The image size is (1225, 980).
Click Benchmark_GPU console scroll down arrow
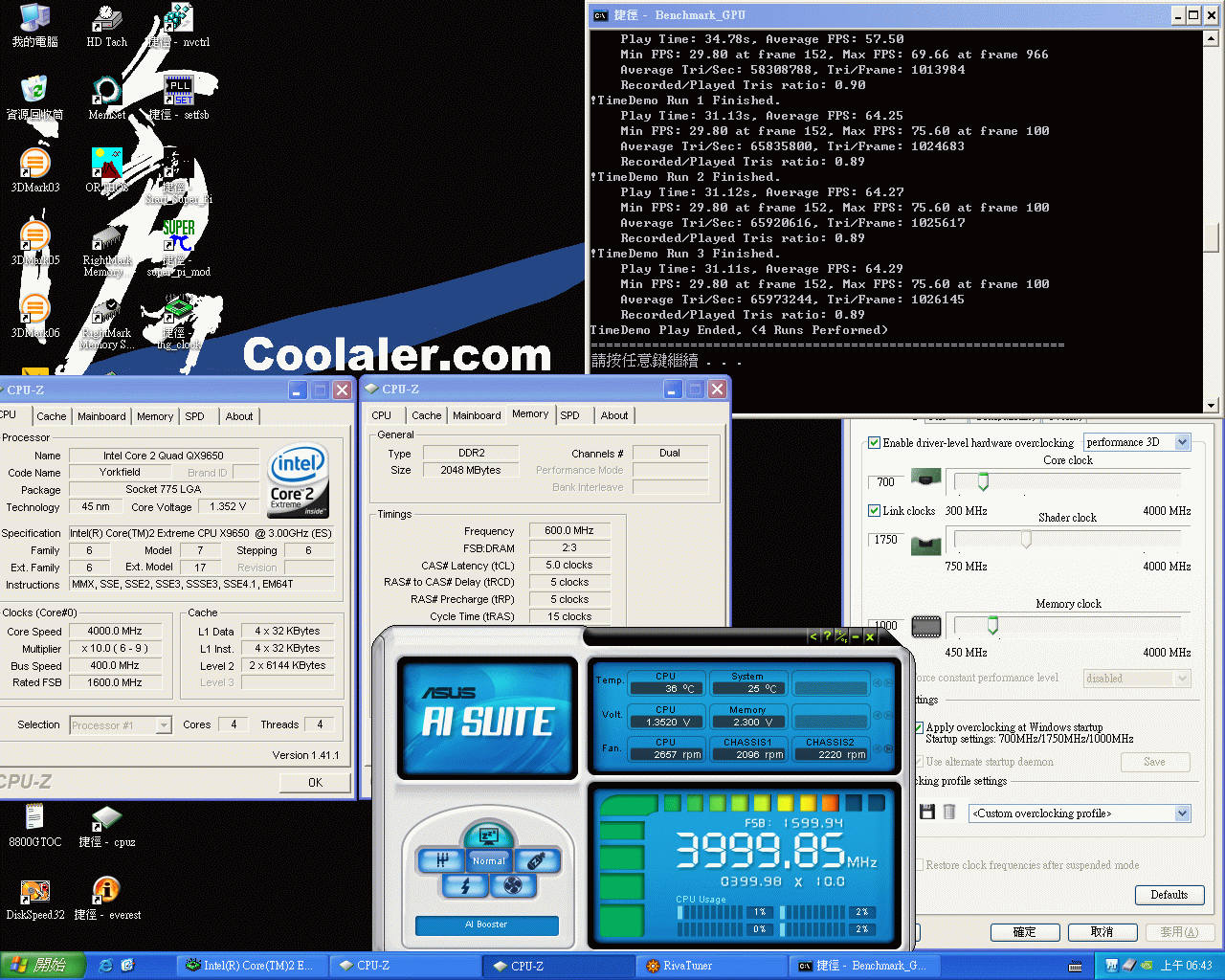click(1211, 405)
